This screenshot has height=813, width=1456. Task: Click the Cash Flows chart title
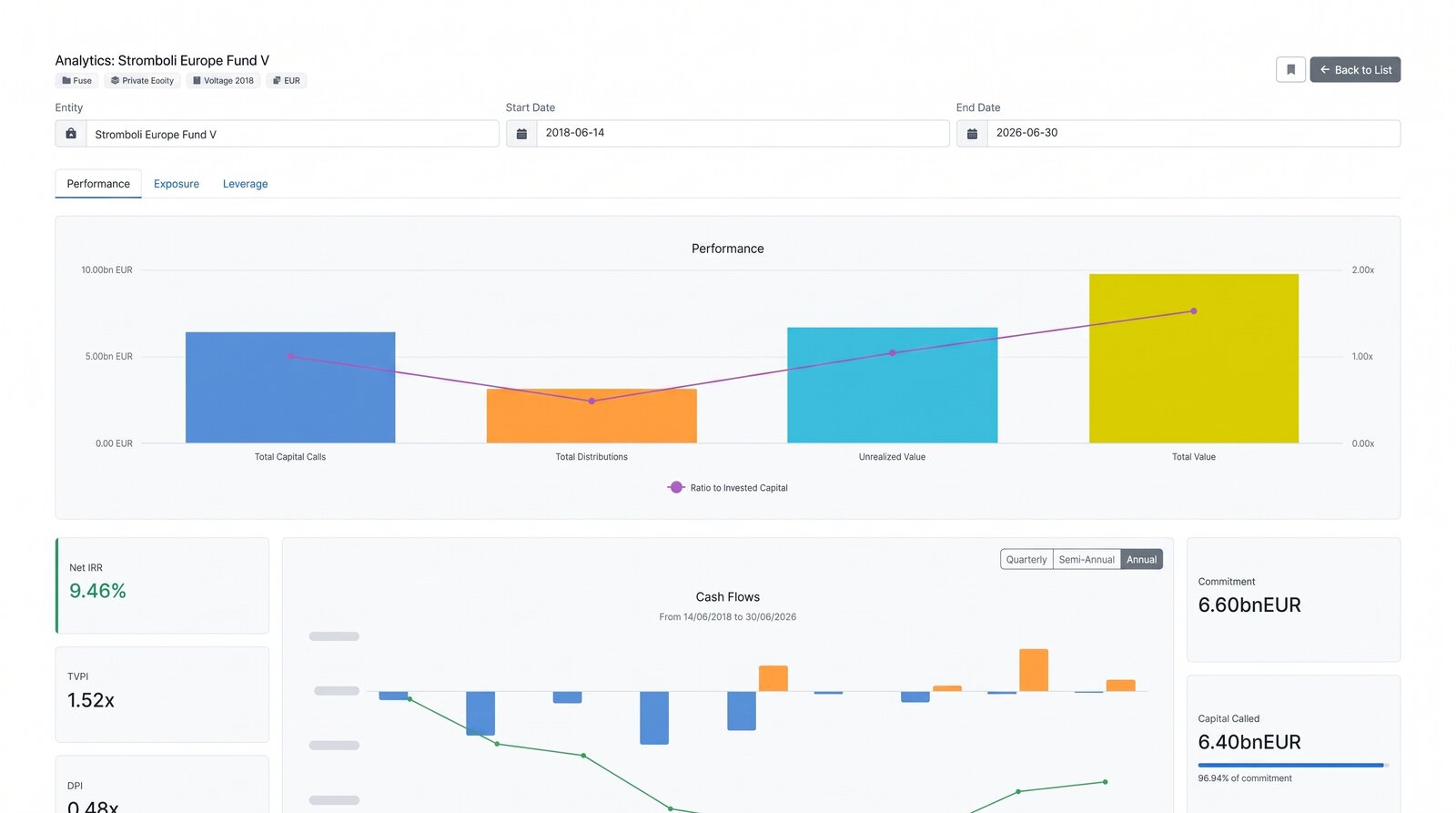point(728,597)
